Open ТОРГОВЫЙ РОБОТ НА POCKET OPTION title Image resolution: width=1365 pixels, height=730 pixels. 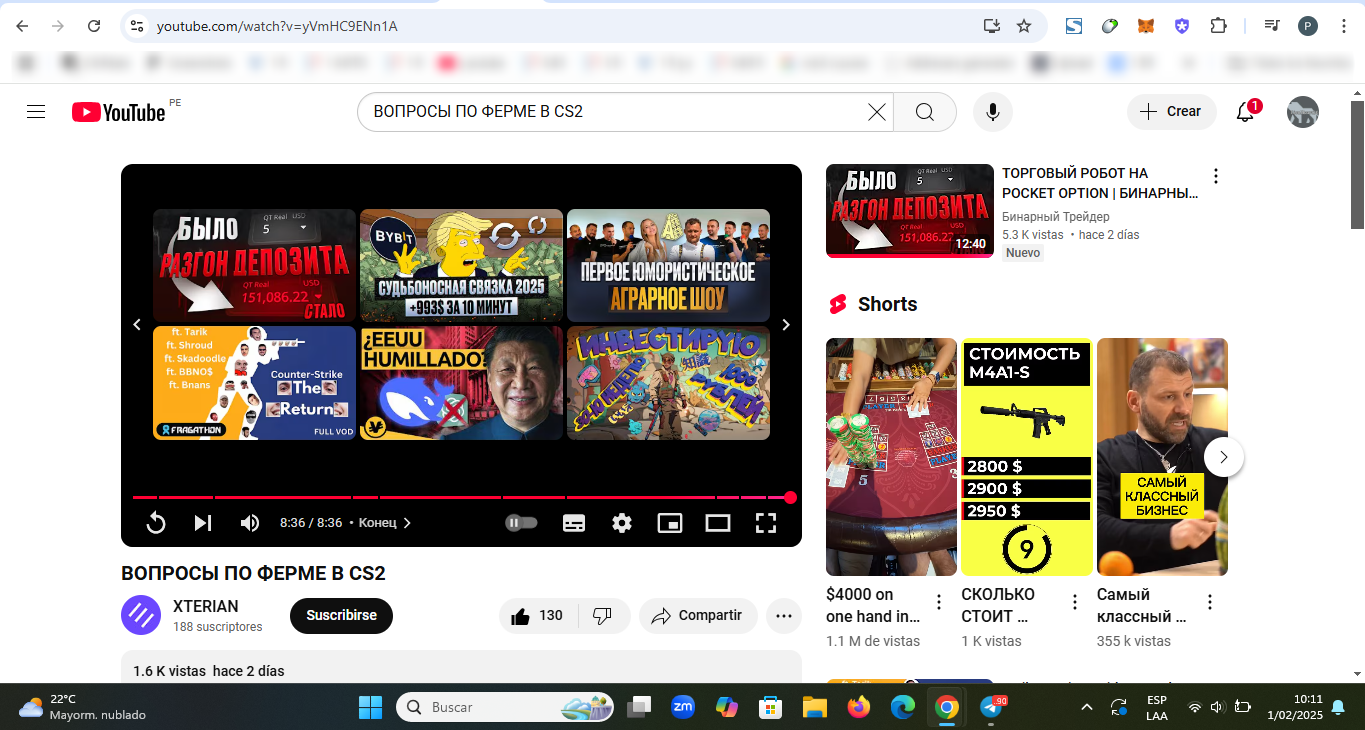[x=1100, y=183]
